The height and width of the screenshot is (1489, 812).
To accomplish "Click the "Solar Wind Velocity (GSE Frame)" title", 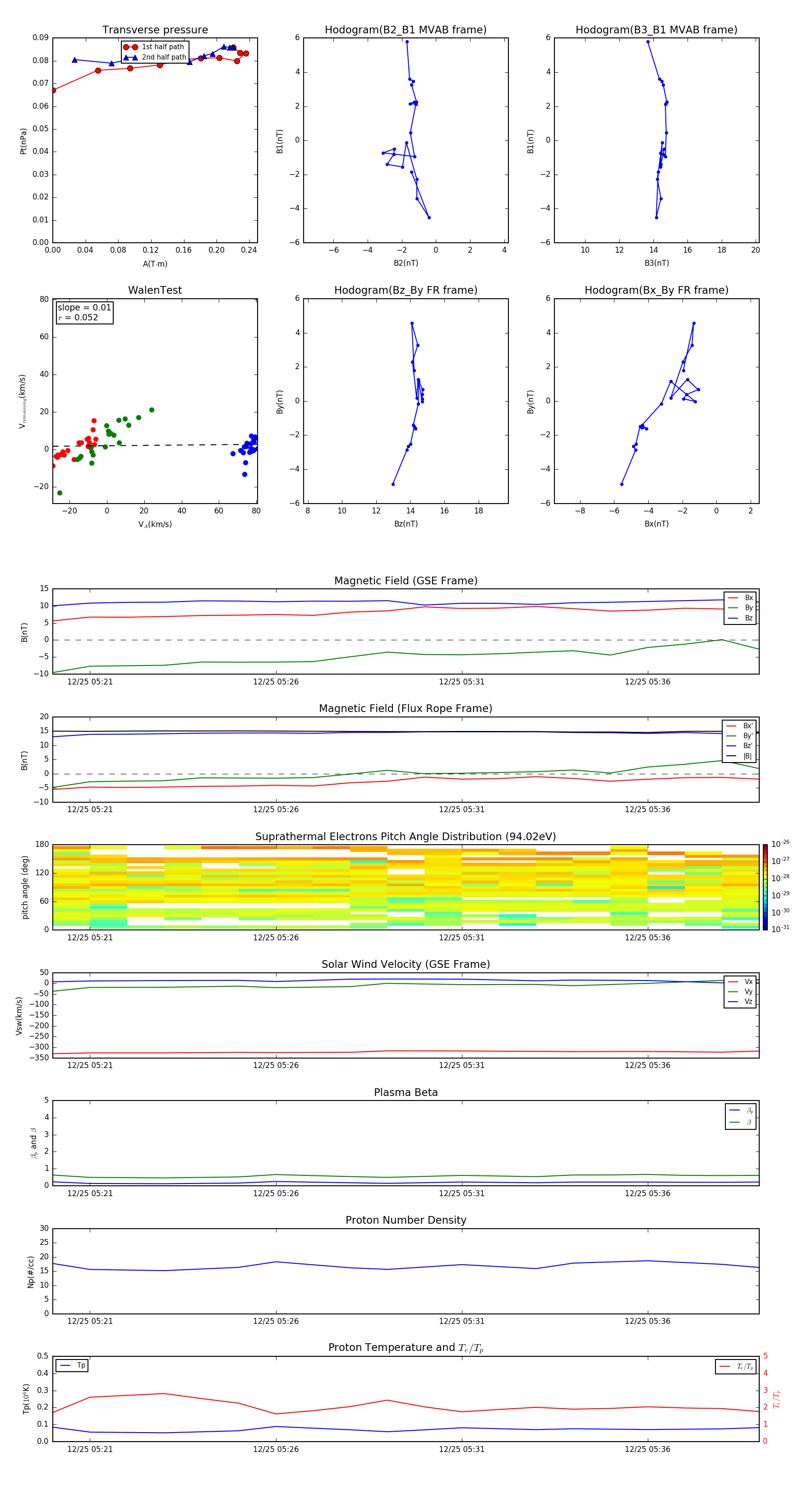I will coord(406,965).
